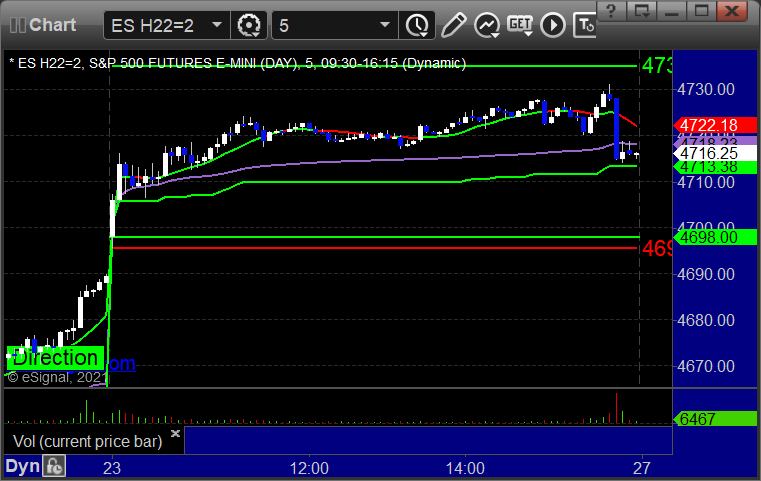761x481 pixels.
Task: Click the Chart window title label
Action: (52, 25)
